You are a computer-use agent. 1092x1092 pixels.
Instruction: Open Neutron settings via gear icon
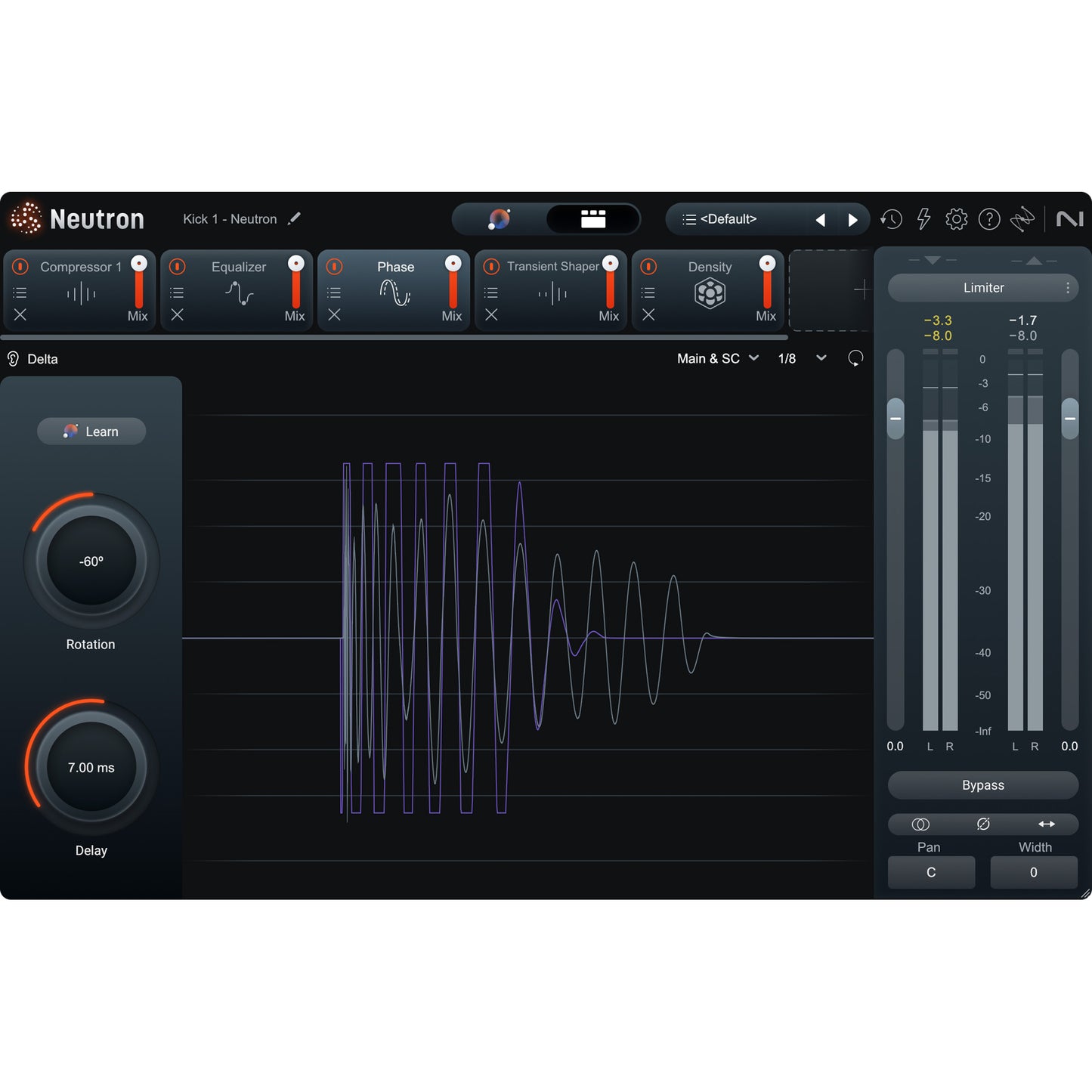pos(956,219)
